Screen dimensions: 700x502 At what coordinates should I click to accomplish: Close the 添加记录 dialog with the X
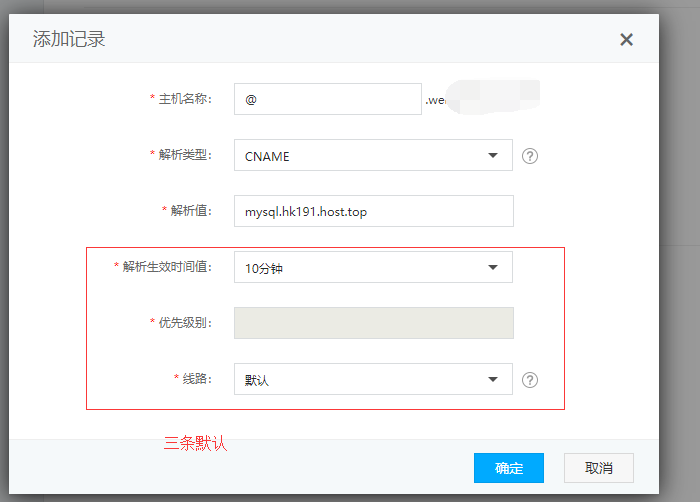coord(626,40)
